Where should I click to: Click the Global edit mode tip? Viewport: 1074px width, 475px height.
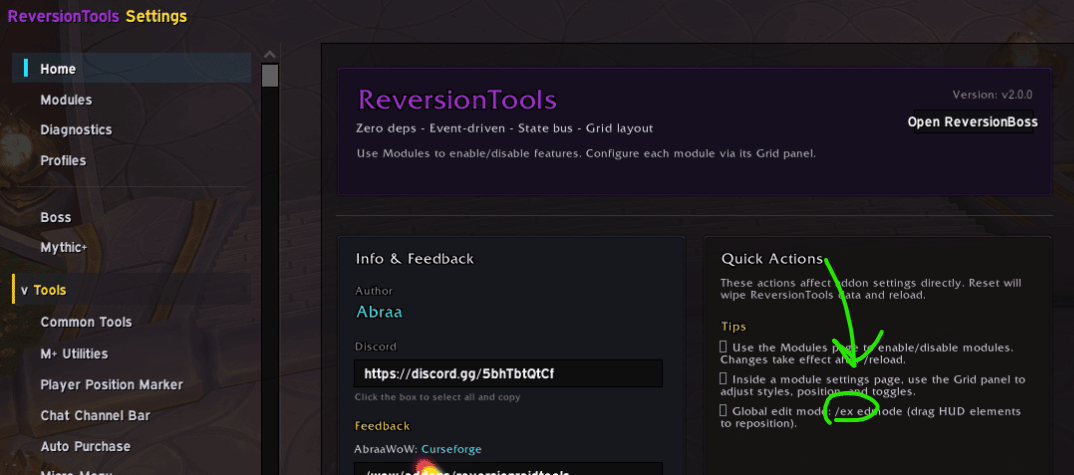point(869,417)
